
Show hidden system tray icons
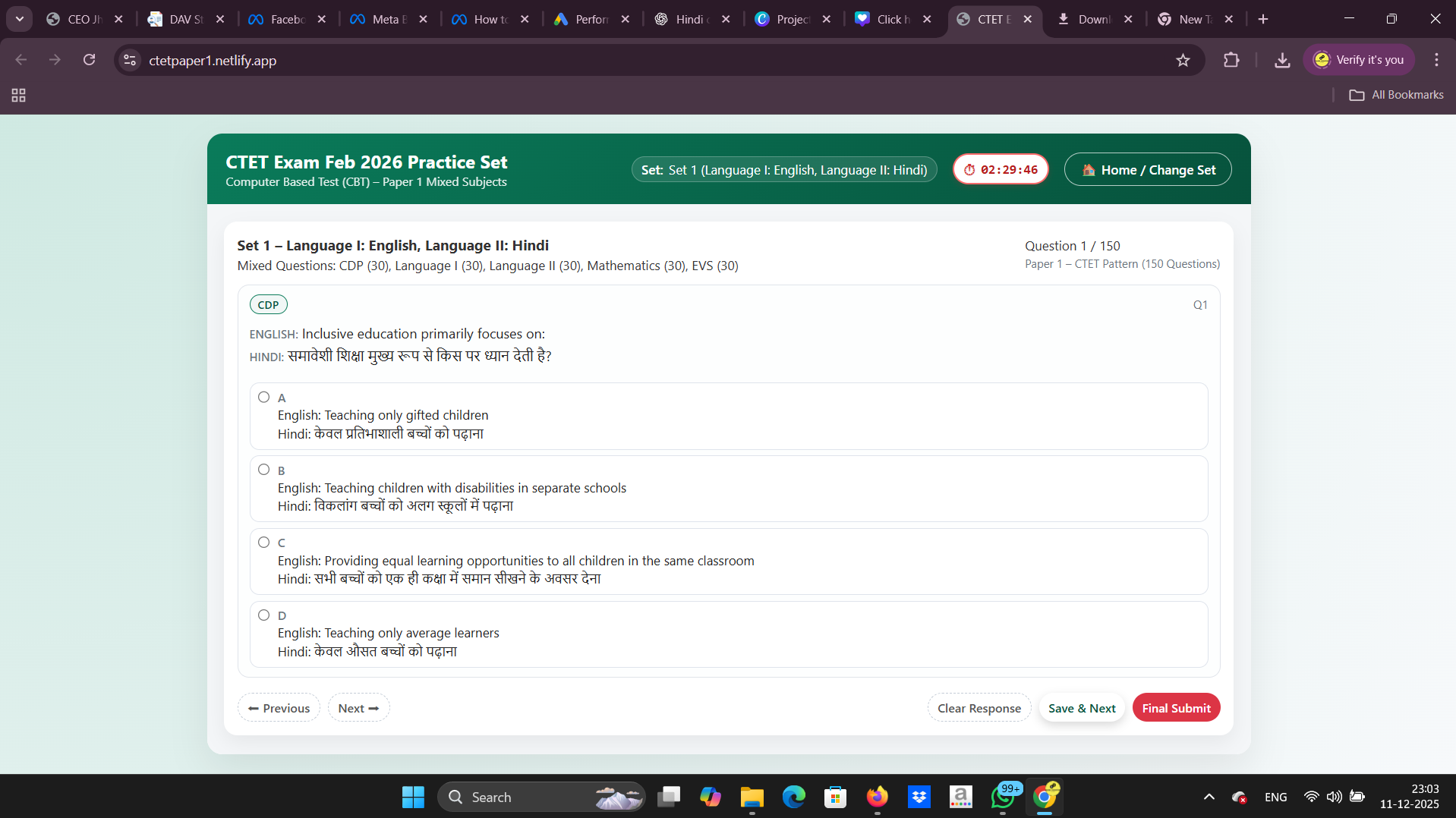1209,797
